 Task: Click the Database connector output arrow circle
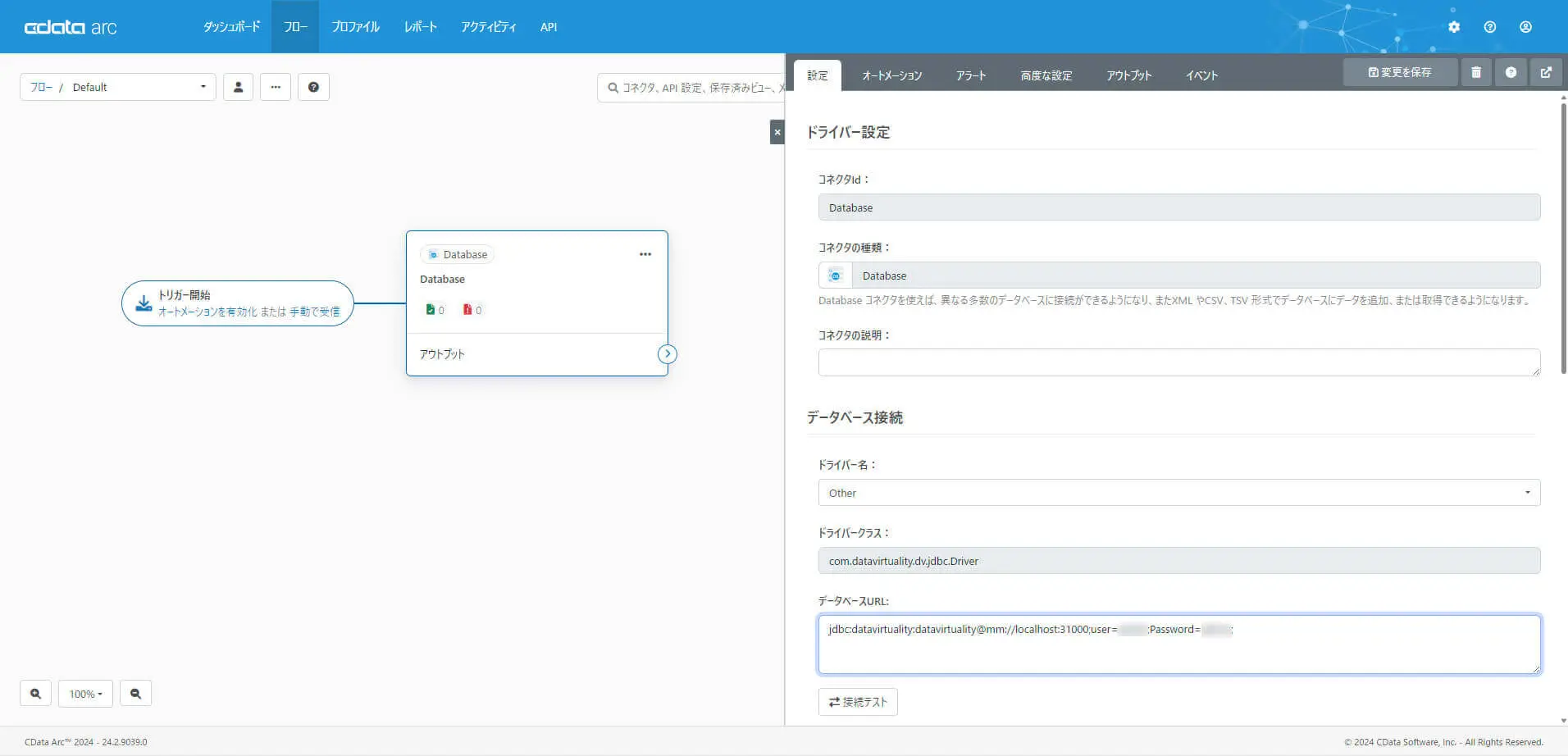point(668,354)
